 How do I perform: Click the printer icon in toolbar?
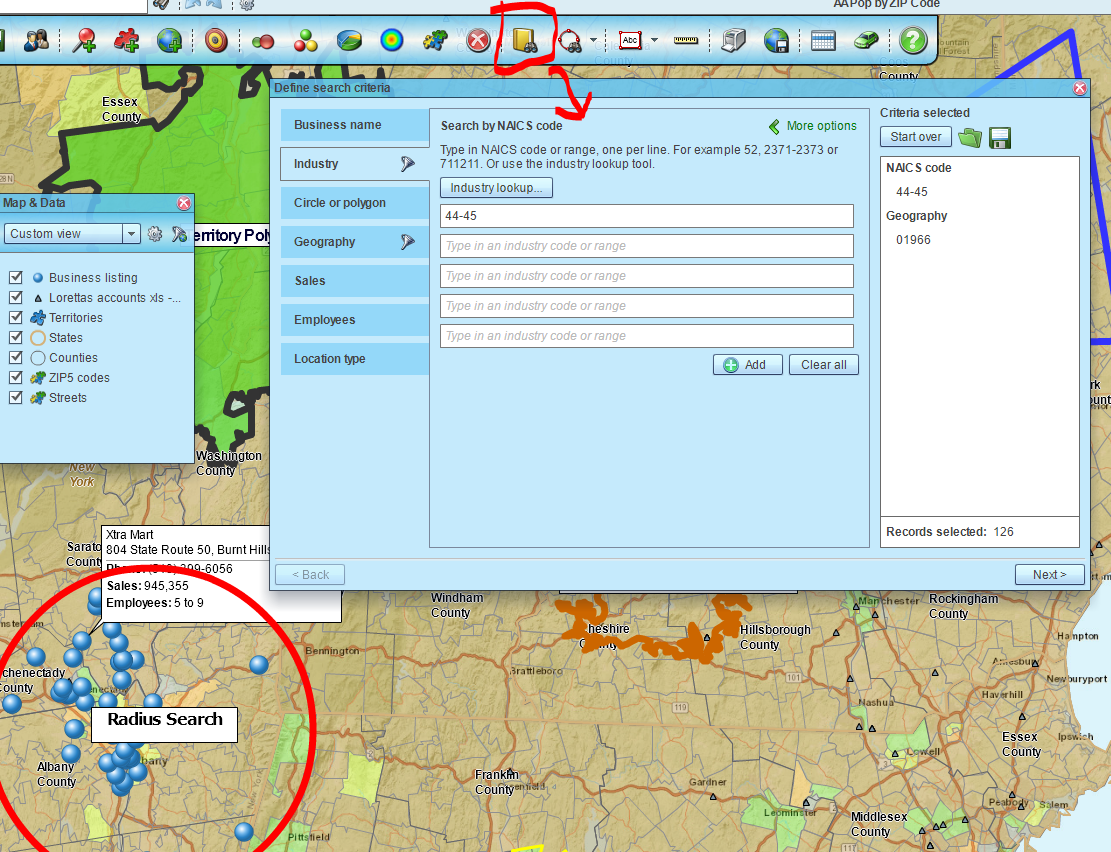pyautogui.click(x=733, y=40)
